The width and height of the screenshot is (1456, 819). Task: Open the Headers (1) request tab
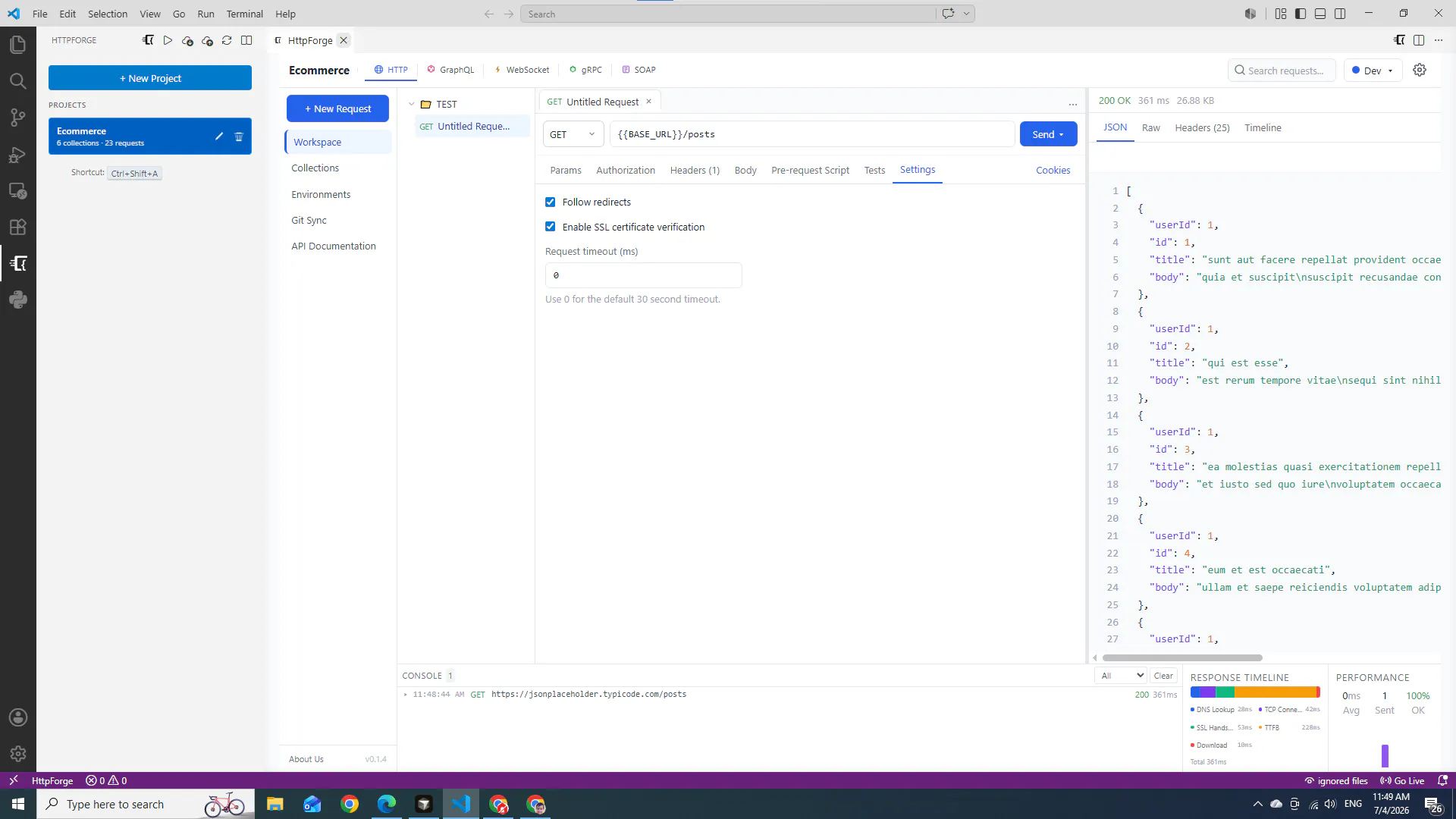(x=695, y=171)
